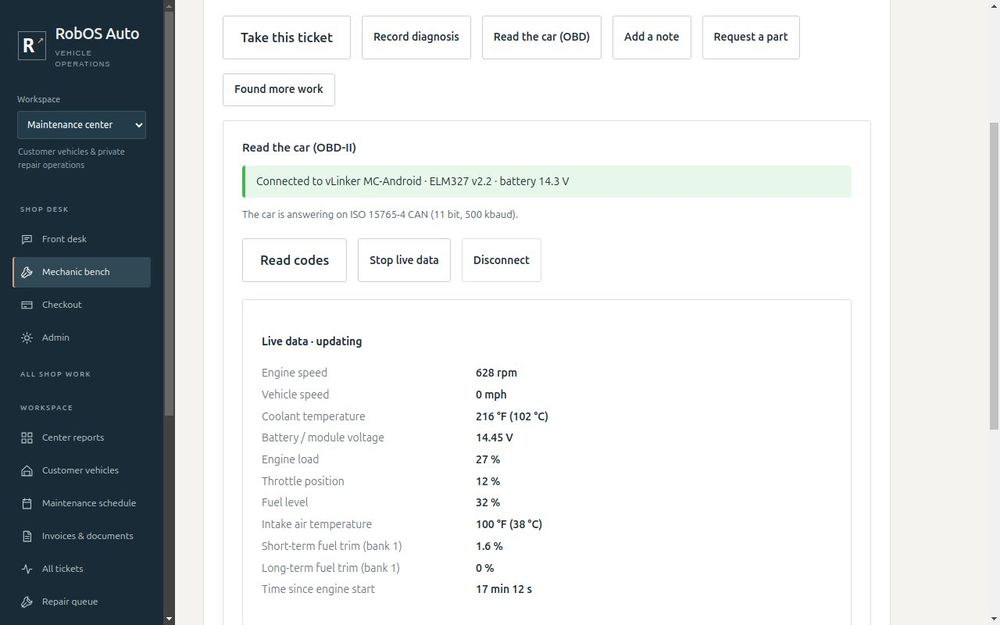Viewport: 1000px width, 625px height.
Task: Click the Read the car (OBD-II) heading
Action: click(299, 148)
